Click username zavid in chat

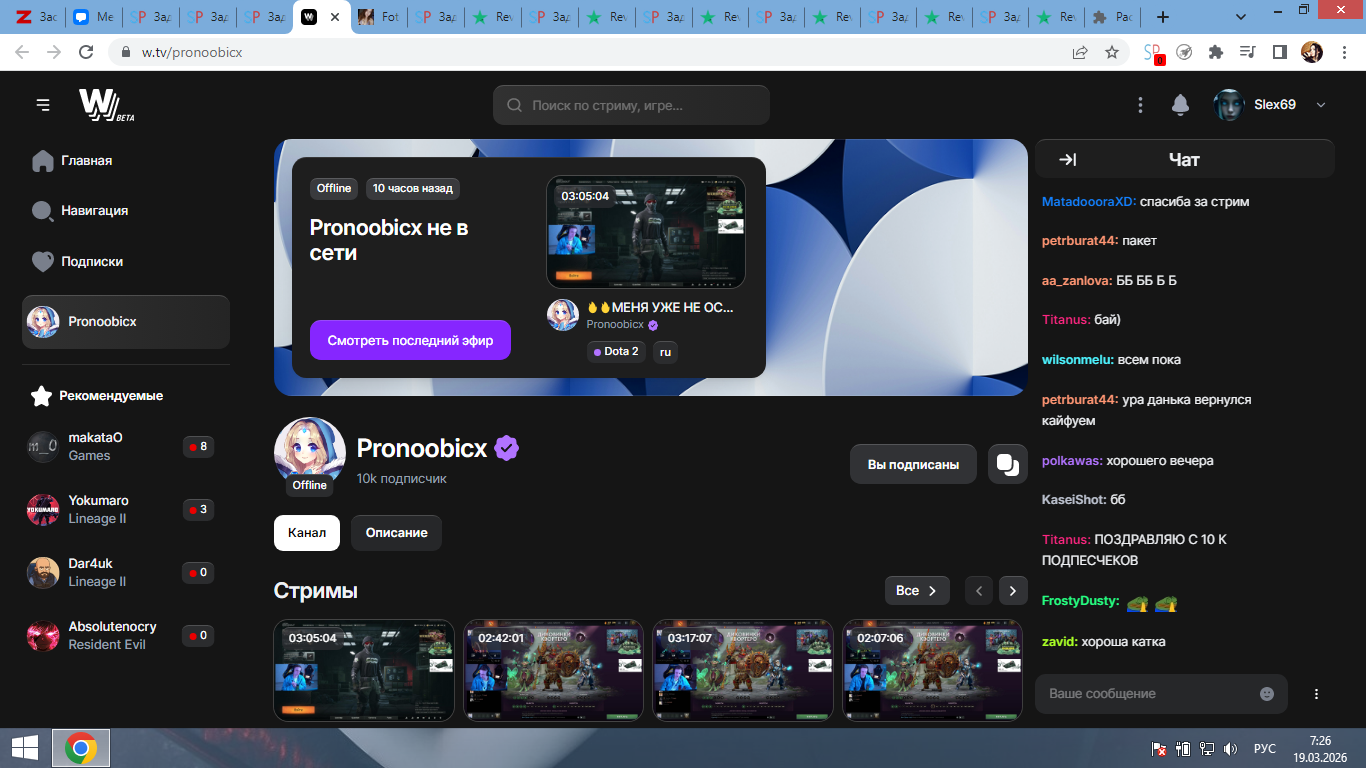1060,642
